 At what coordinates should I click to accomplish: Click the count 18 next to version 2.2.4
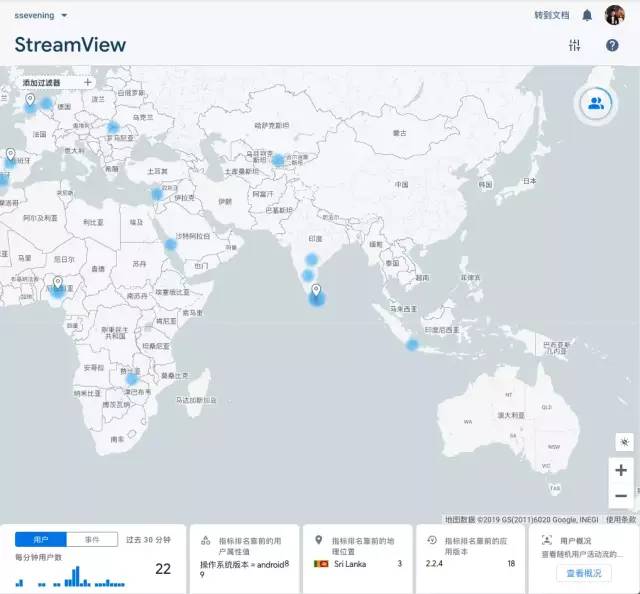pyautogui.click(x=511, y=563)
